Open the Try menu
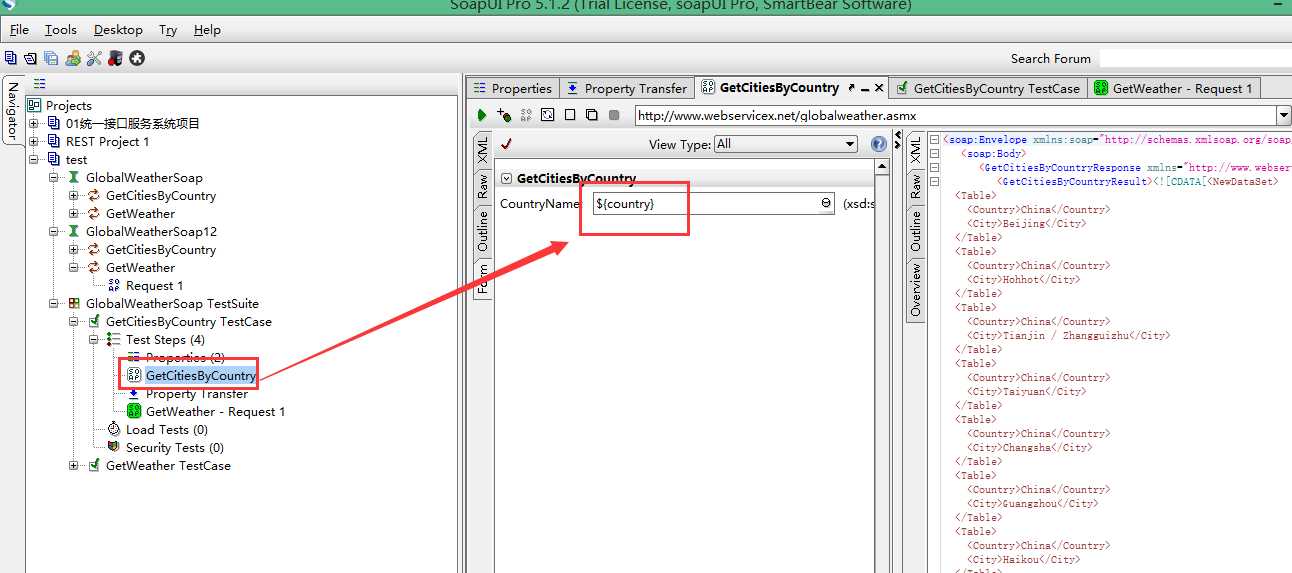The image size is (1292, 573). [168, 29]
